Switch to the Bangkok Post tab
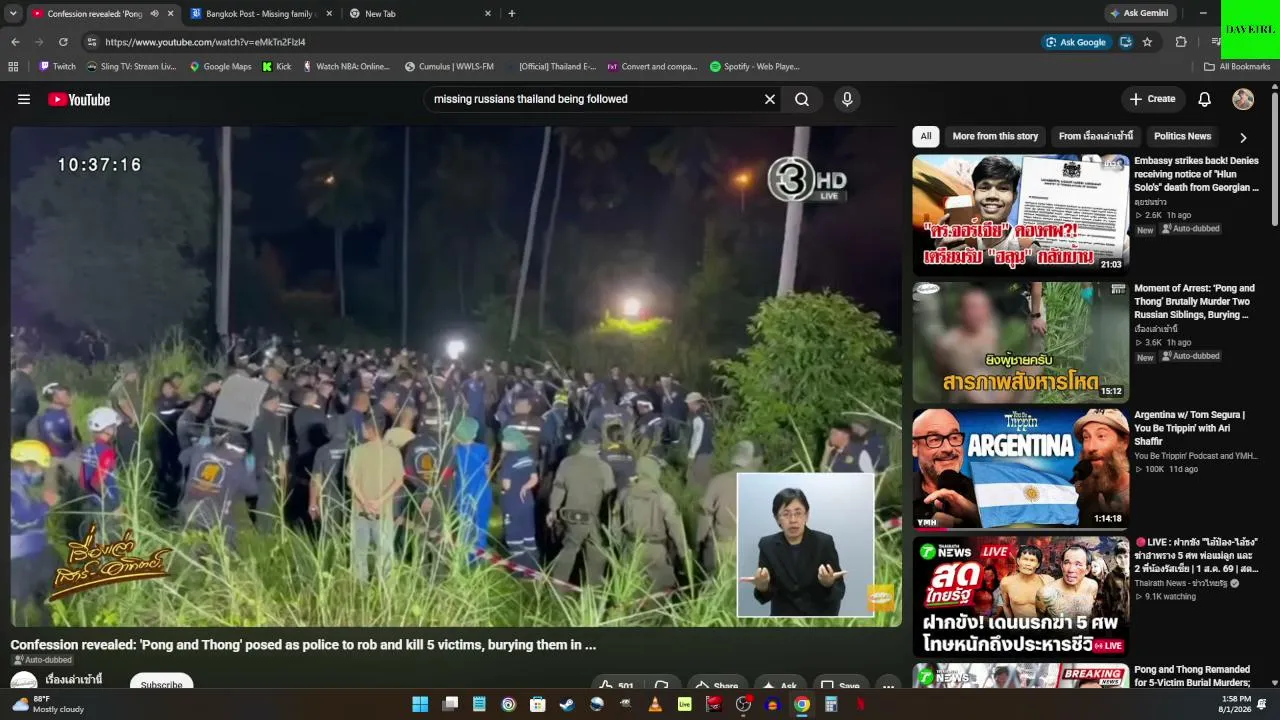This screenshot has width=1280, height=720. click(x=260, y=14)
